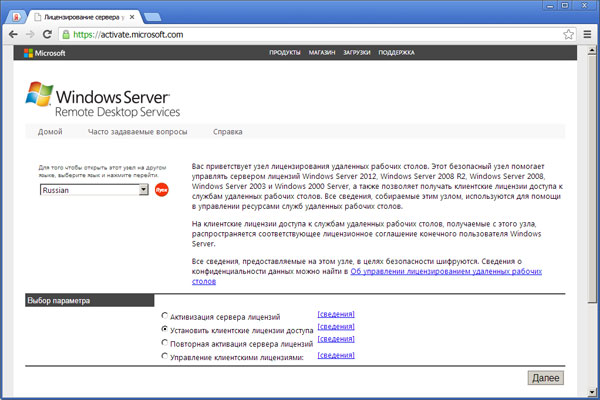Open Часто задаваемые вопросы

click(x=137, y=132)
